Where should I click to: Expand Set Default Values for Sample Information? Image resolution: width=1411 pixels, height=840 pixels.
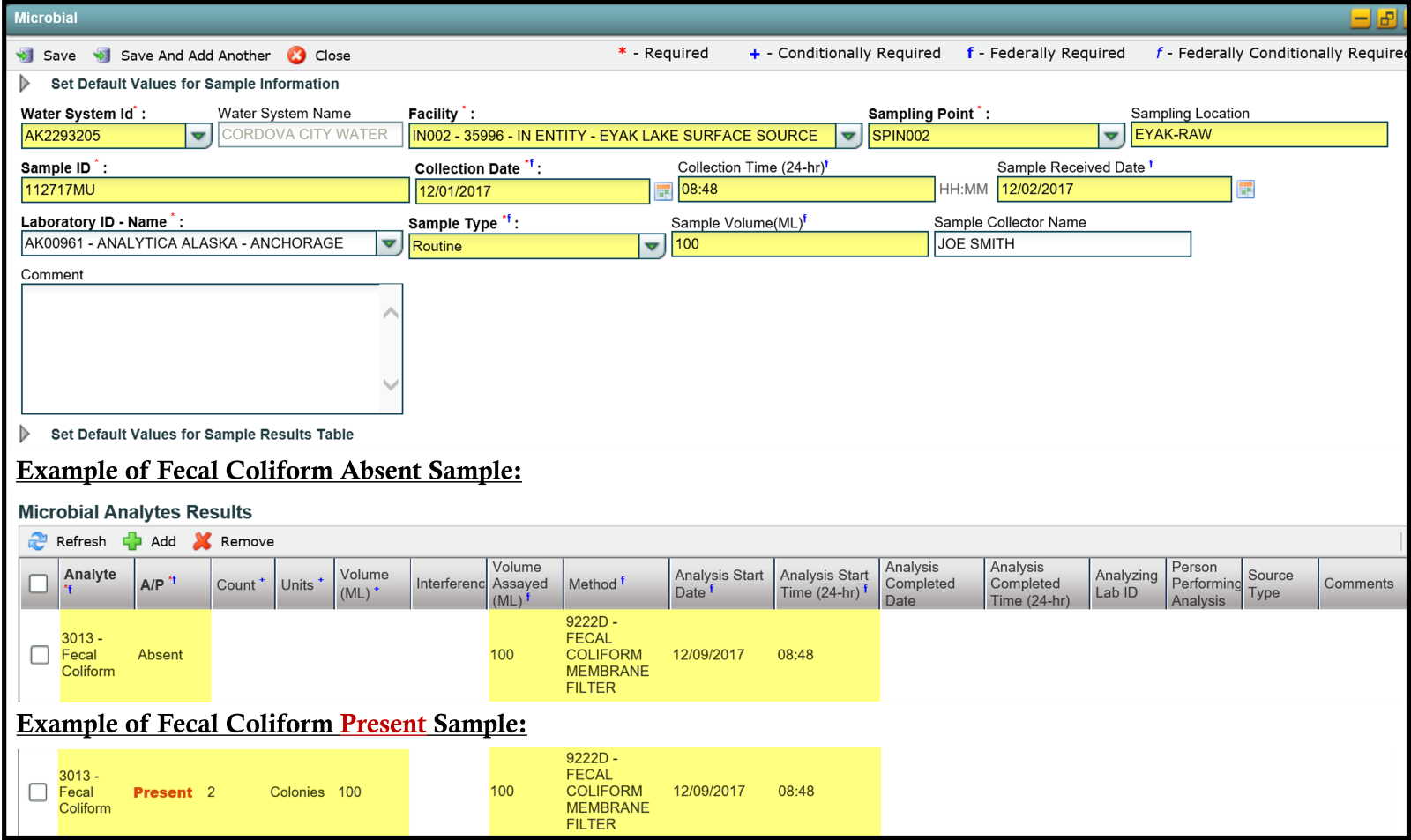coord(25,84)
